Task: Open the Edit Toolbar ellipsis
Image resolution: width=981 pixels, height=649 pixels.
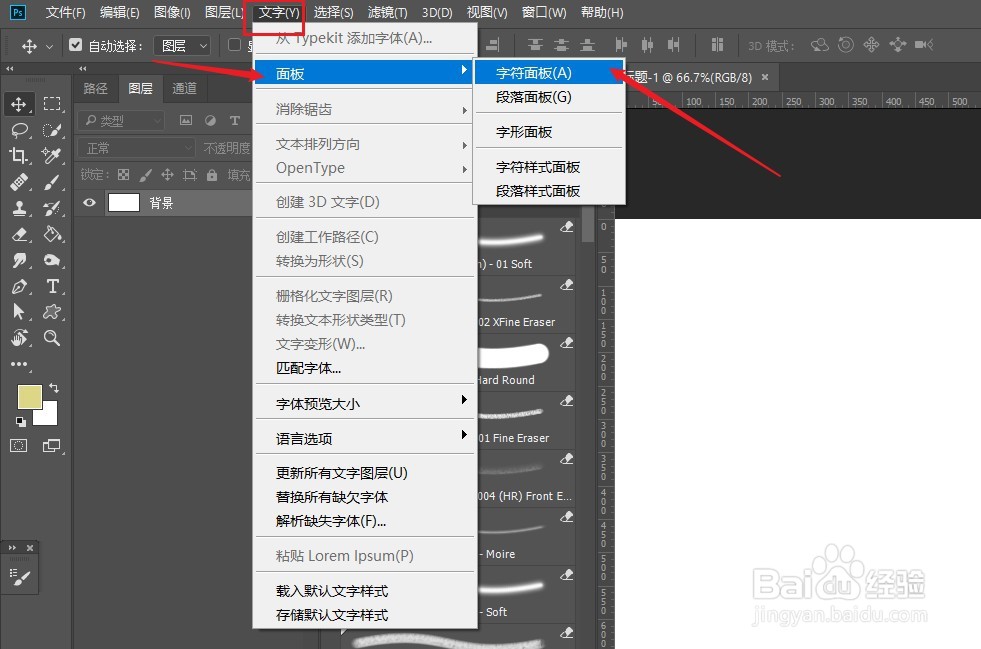Action: coord(19,364)
